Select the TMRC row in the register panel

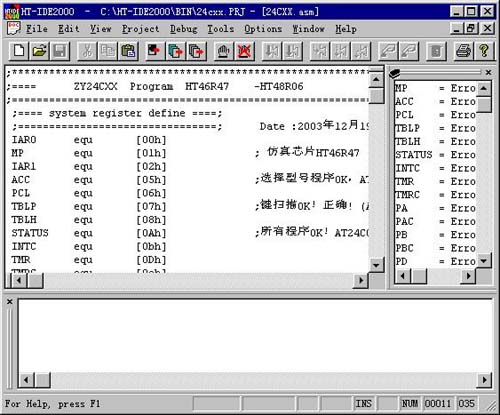(435, 195)
